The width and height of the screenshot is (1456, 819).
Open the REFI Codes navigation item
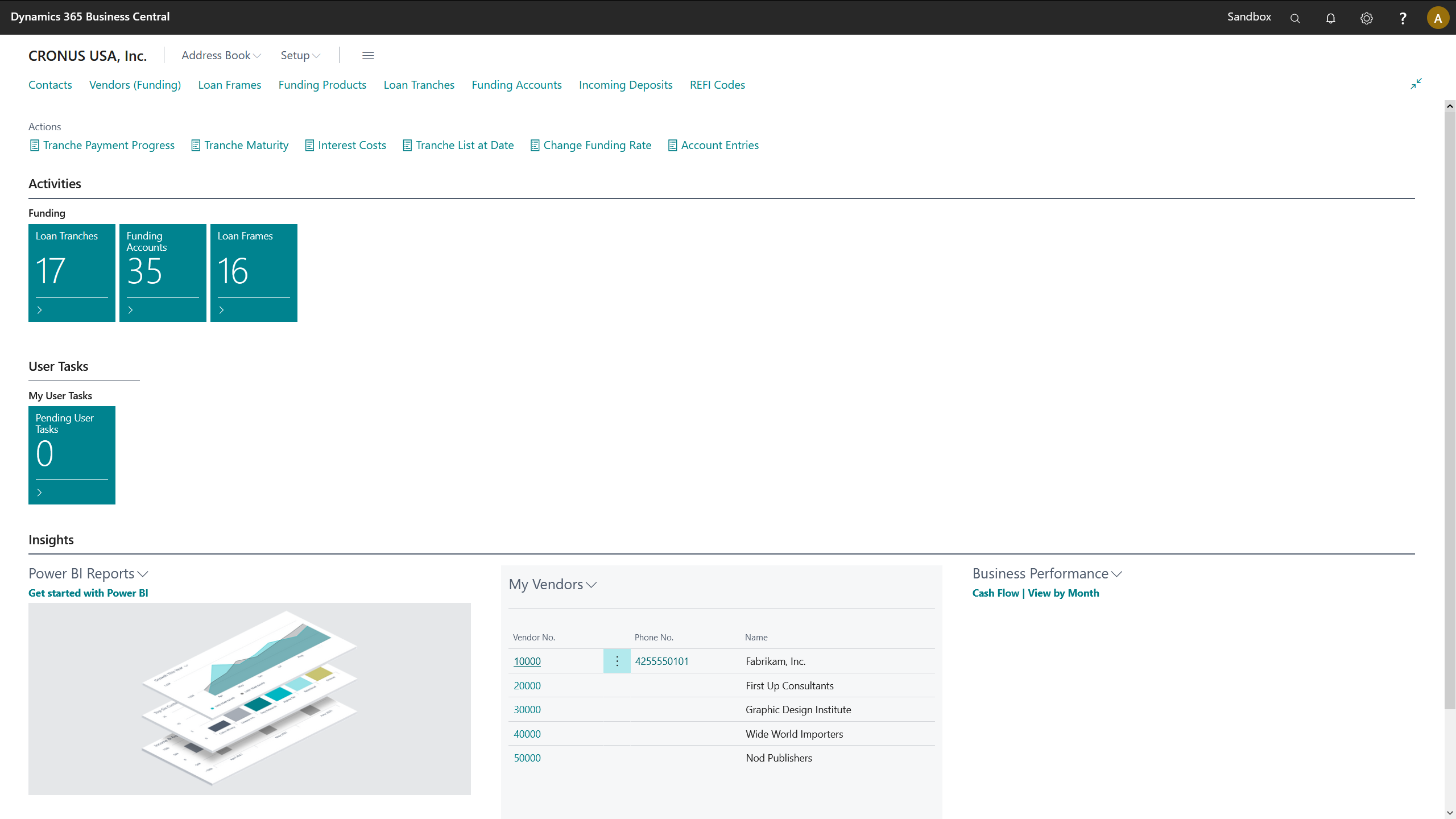pyautogui.click(x=717, y=85)
